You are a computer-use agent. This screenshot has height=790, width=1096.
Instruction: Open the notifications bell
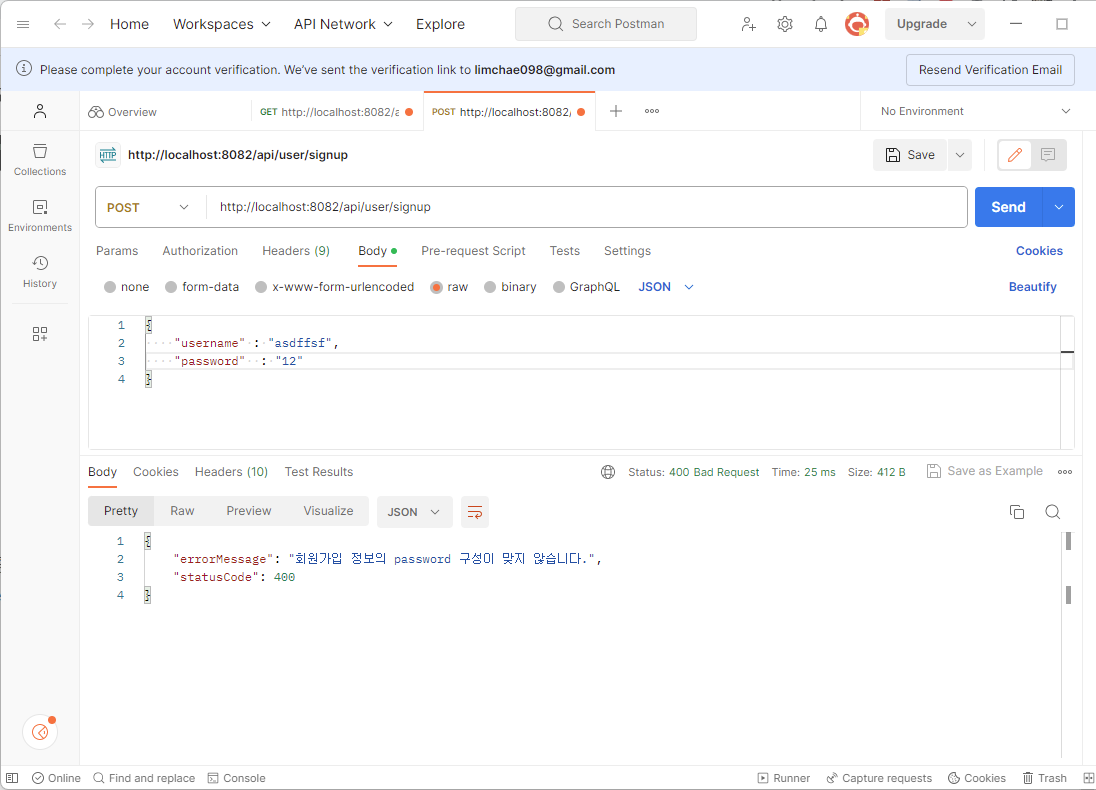pos(821,24)
